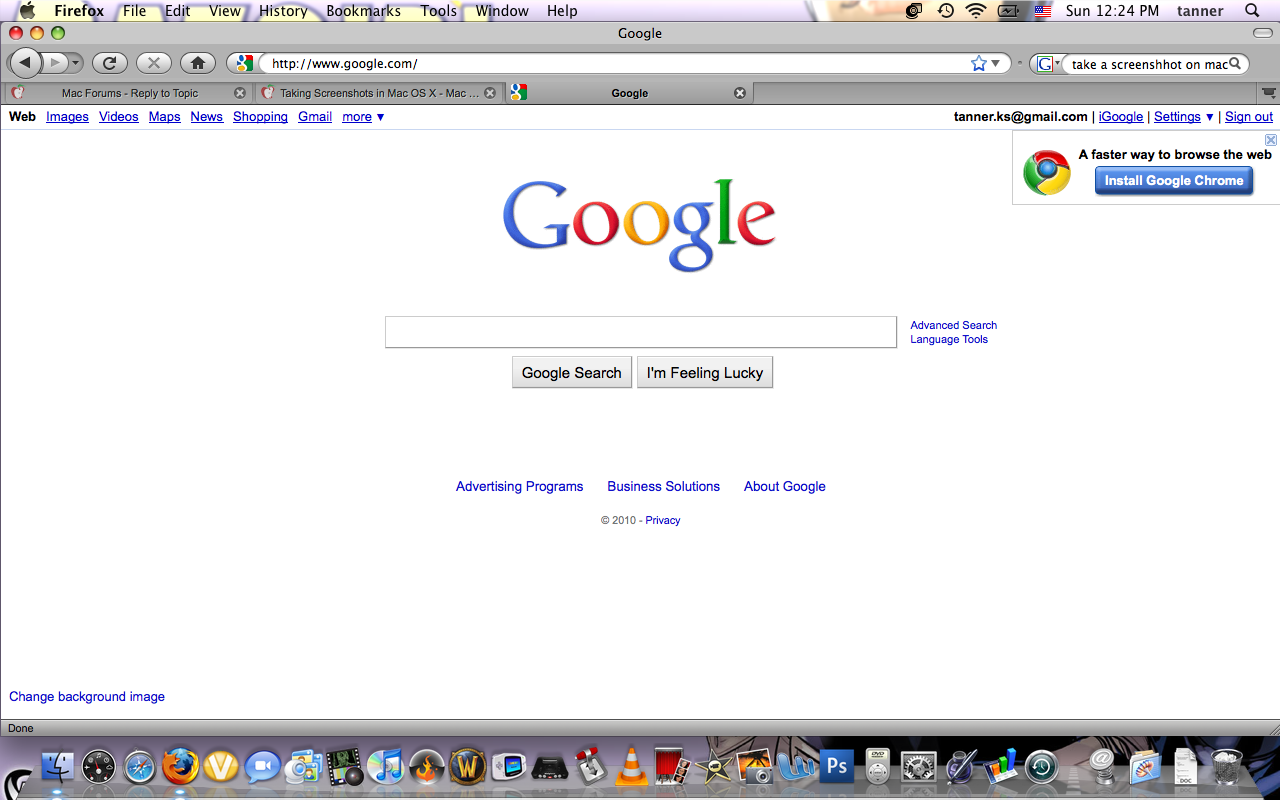
Task: Click Install Google Chrome button
Action: 1174,181
